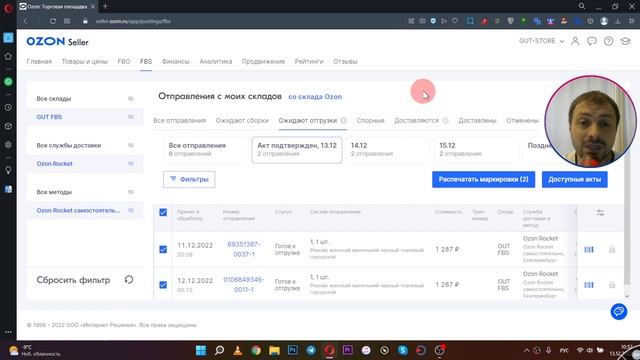The height and width of the screenshot is (360, 640).
Task: Click the barcode icon for posting 69351387-0037-1
Action: click(x=589, y=249)
